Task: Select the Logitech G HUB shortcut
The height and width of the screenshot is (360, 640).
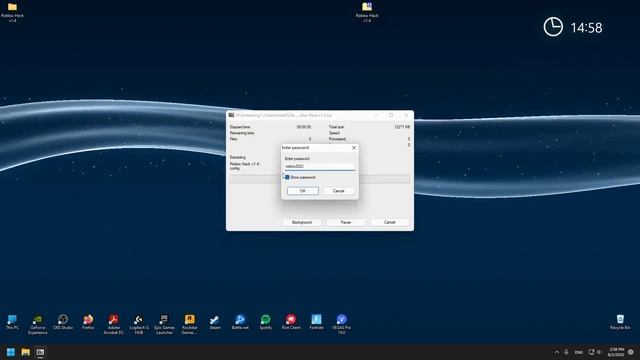Action: pos(139,324)
